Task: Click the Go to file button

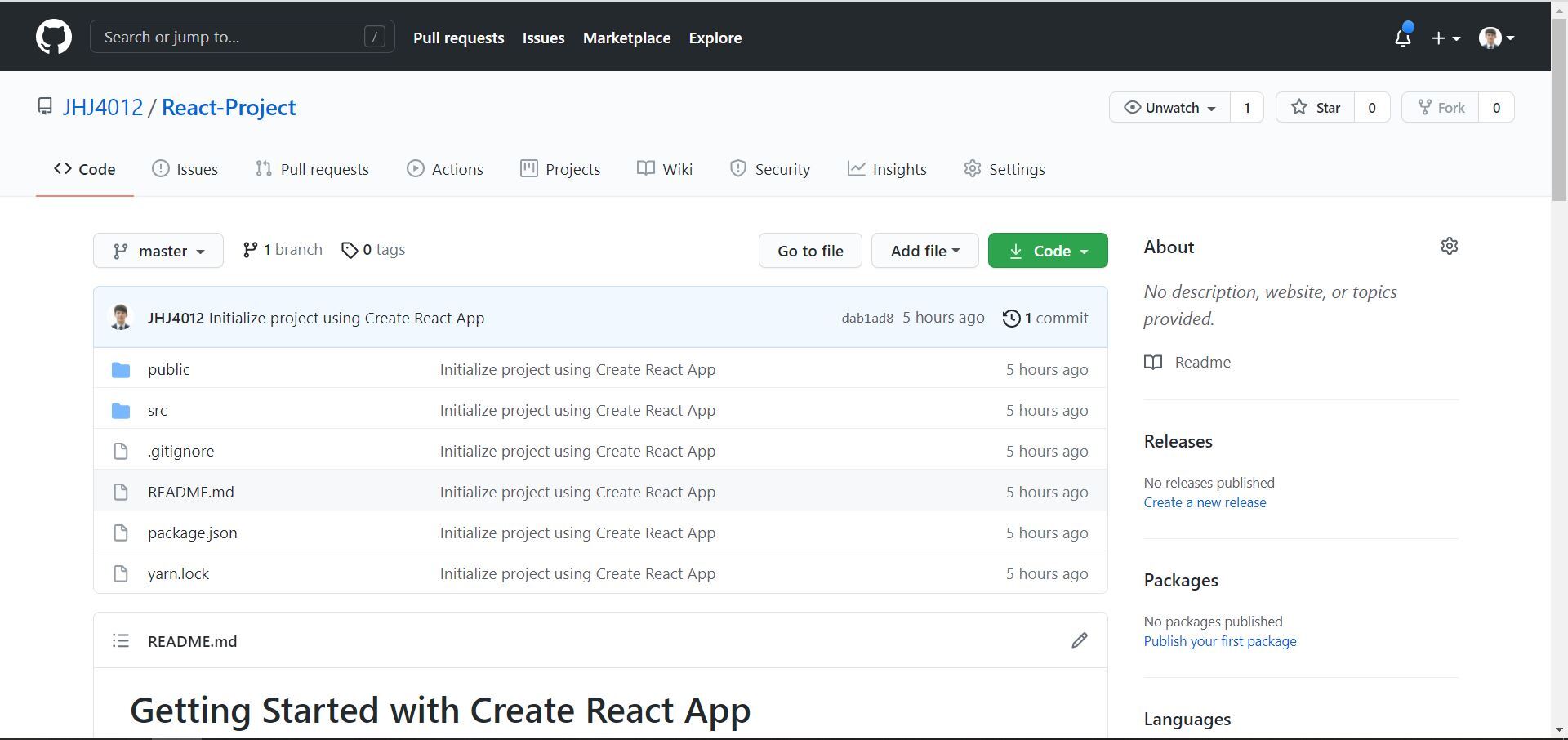Action: 809,250
